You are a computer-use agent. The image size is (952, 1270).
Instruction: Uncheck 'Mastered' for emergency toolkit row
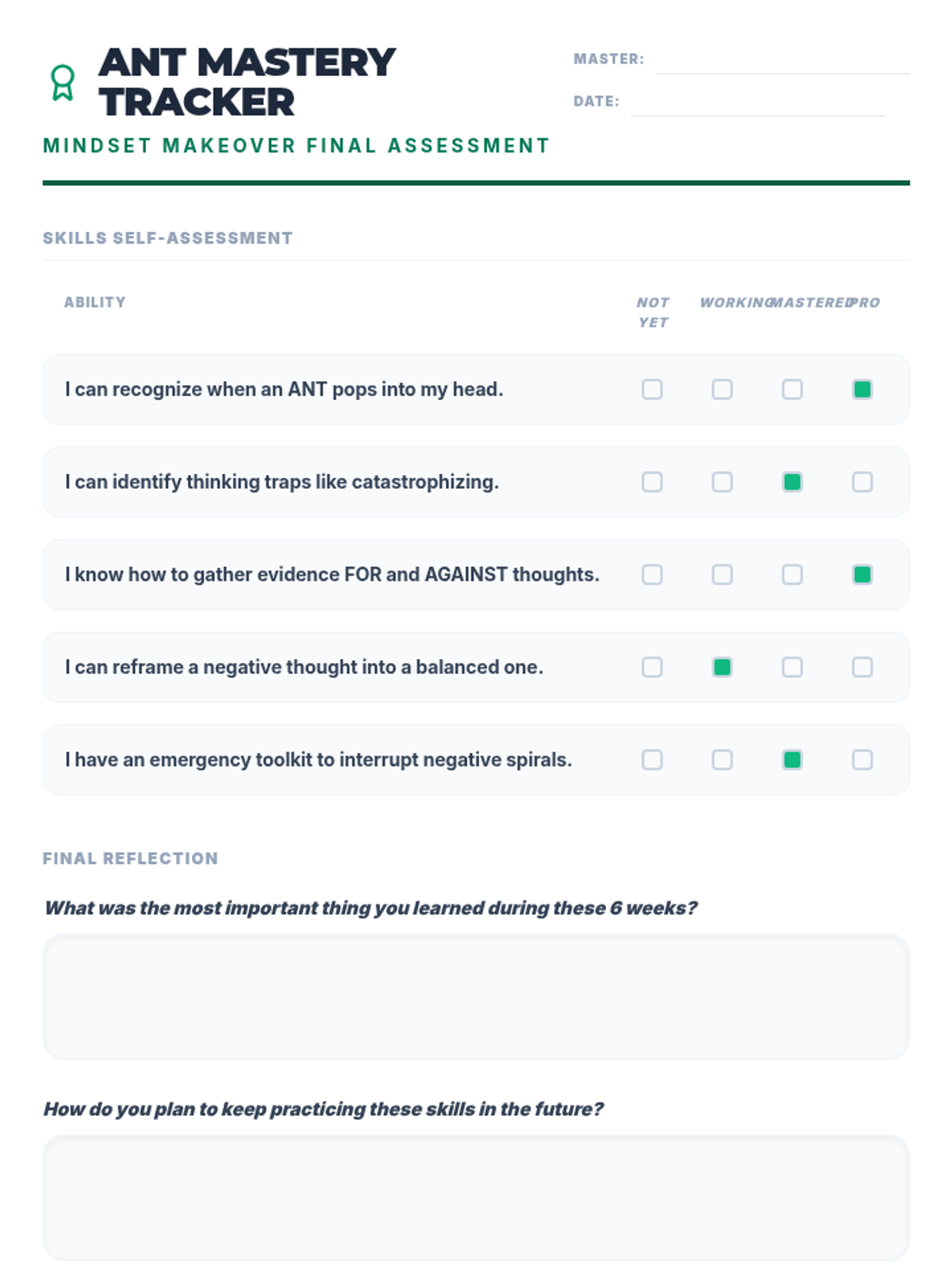pyautogui.click(x=792, y=760)
